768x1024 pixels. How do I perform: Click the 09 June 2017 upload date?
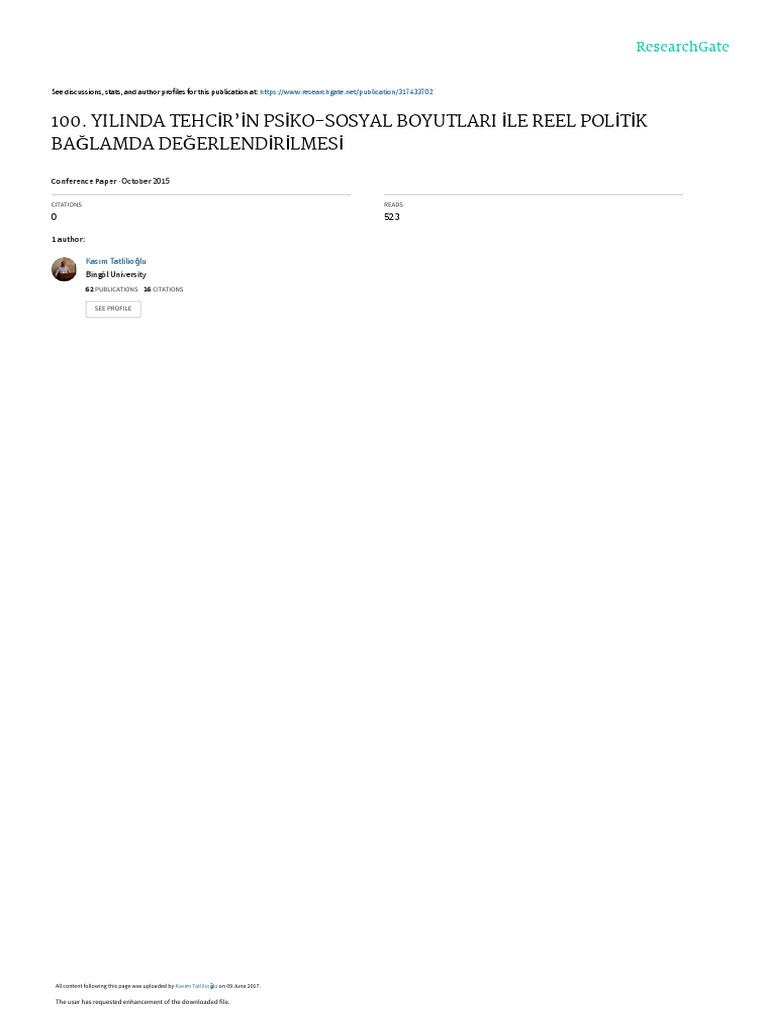pos(243,986)
